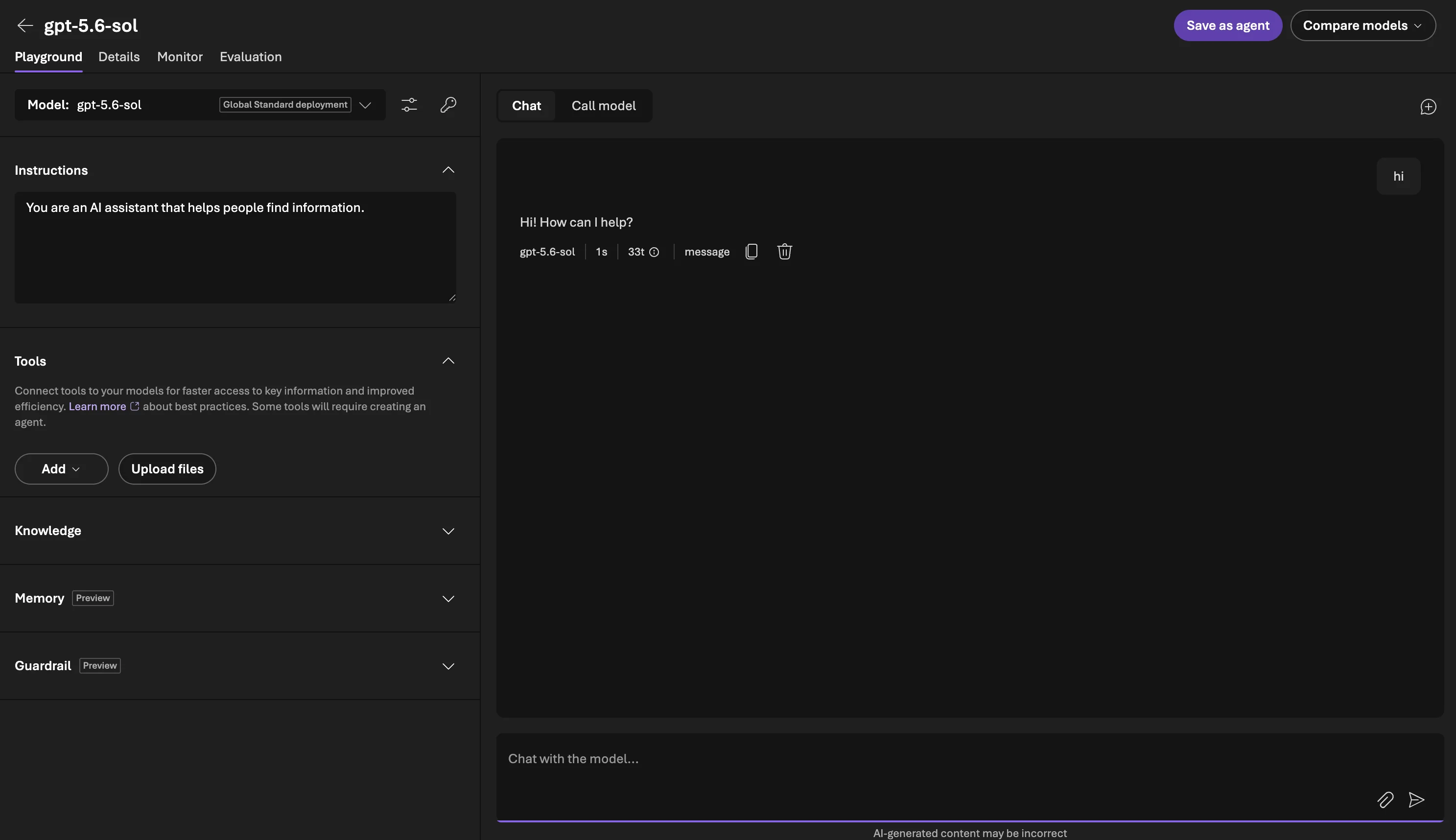
Task: Expand the Memory section
Action: click(448, 599)
